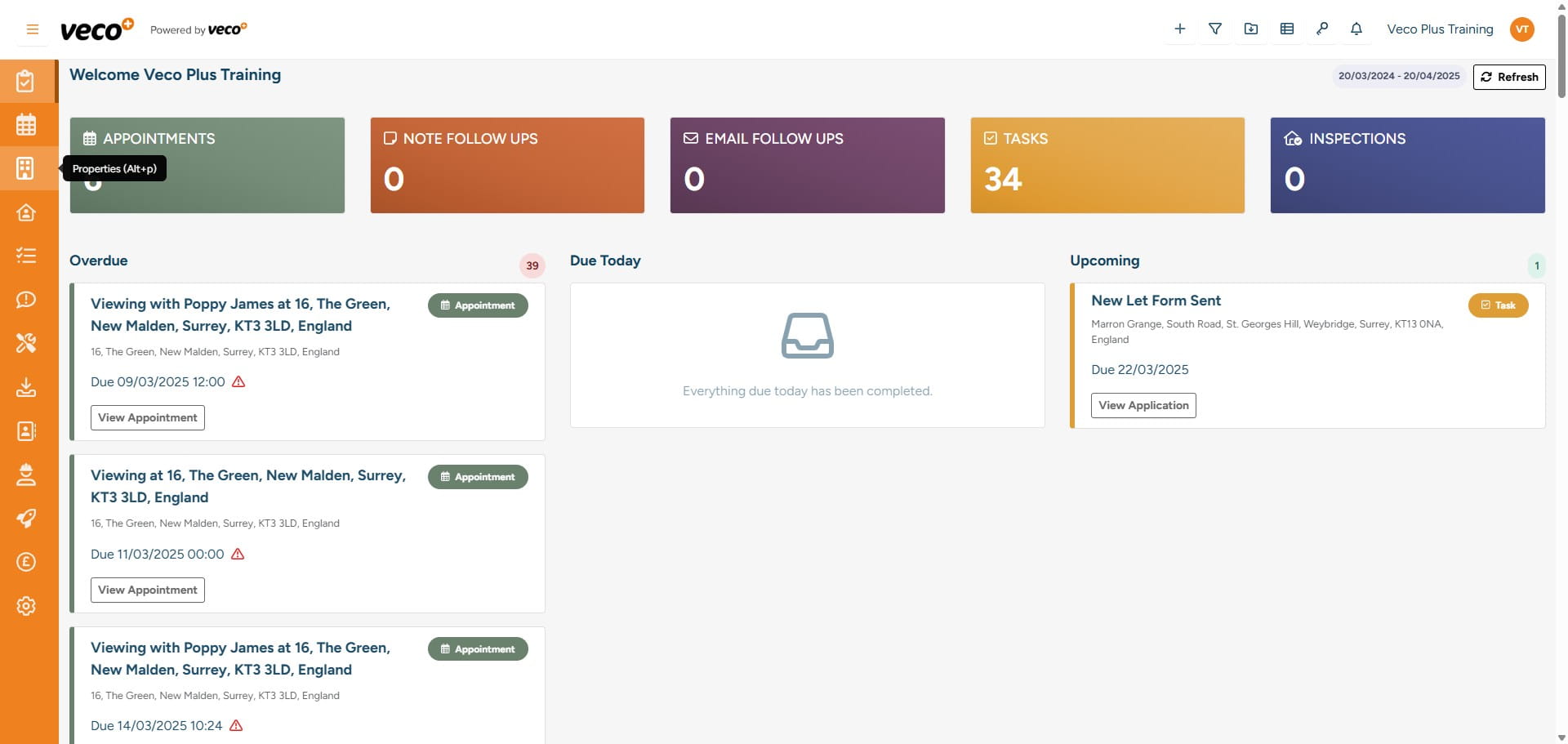Screen dimensions: 1568x744
Task: Toggle the hamburger menu to expand sidebar
Action: (x=33, y=29)
